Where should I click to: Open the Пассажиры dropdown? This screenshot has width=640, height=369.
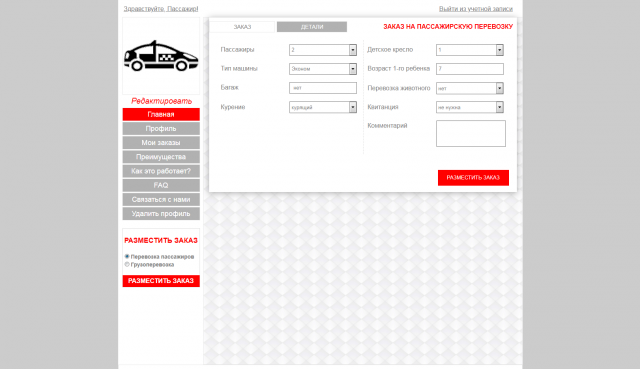[x=323, y=50]
